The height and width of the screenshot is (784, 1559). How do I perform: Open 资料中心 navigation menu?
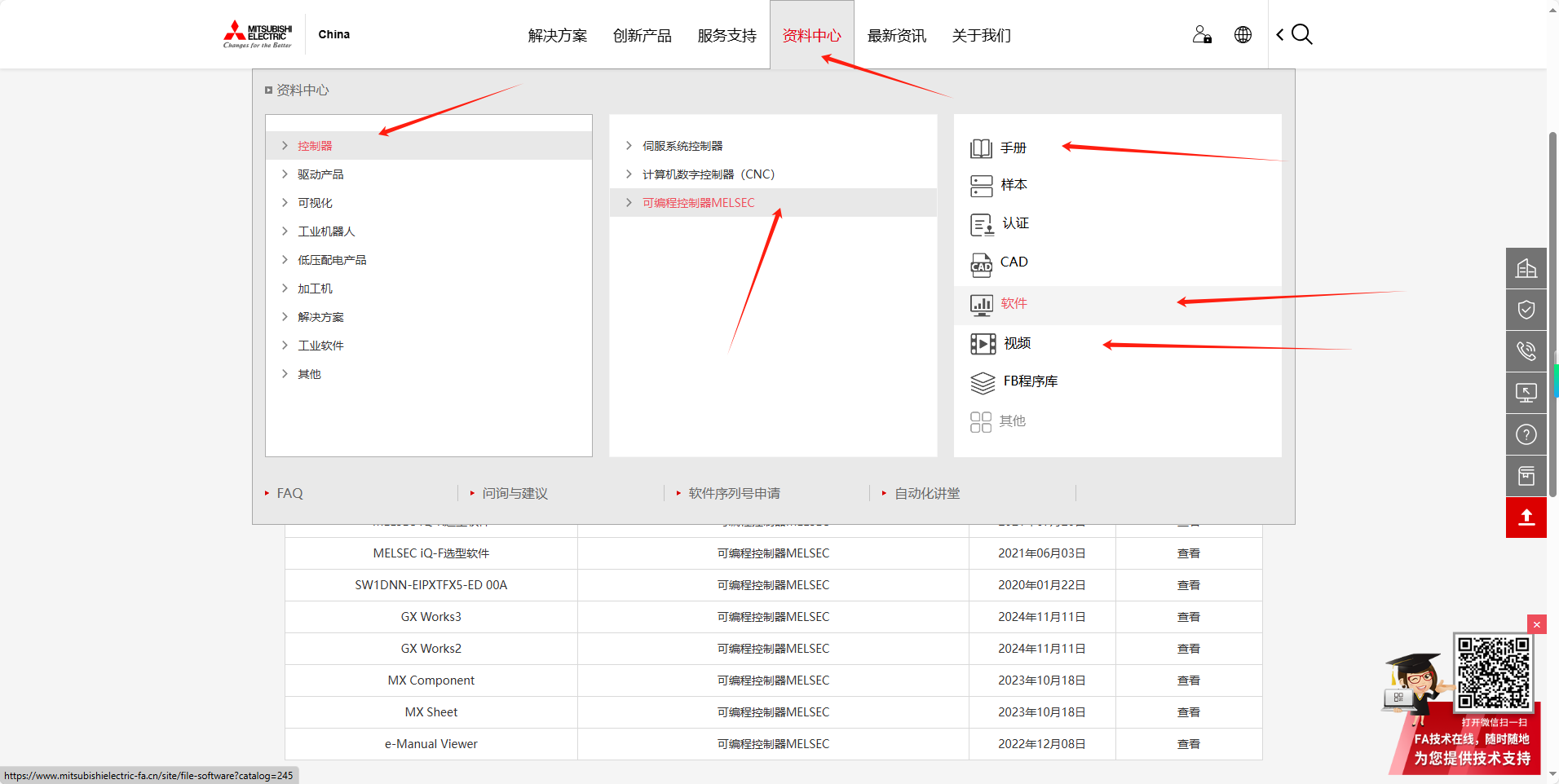click(x=812, y=36)
